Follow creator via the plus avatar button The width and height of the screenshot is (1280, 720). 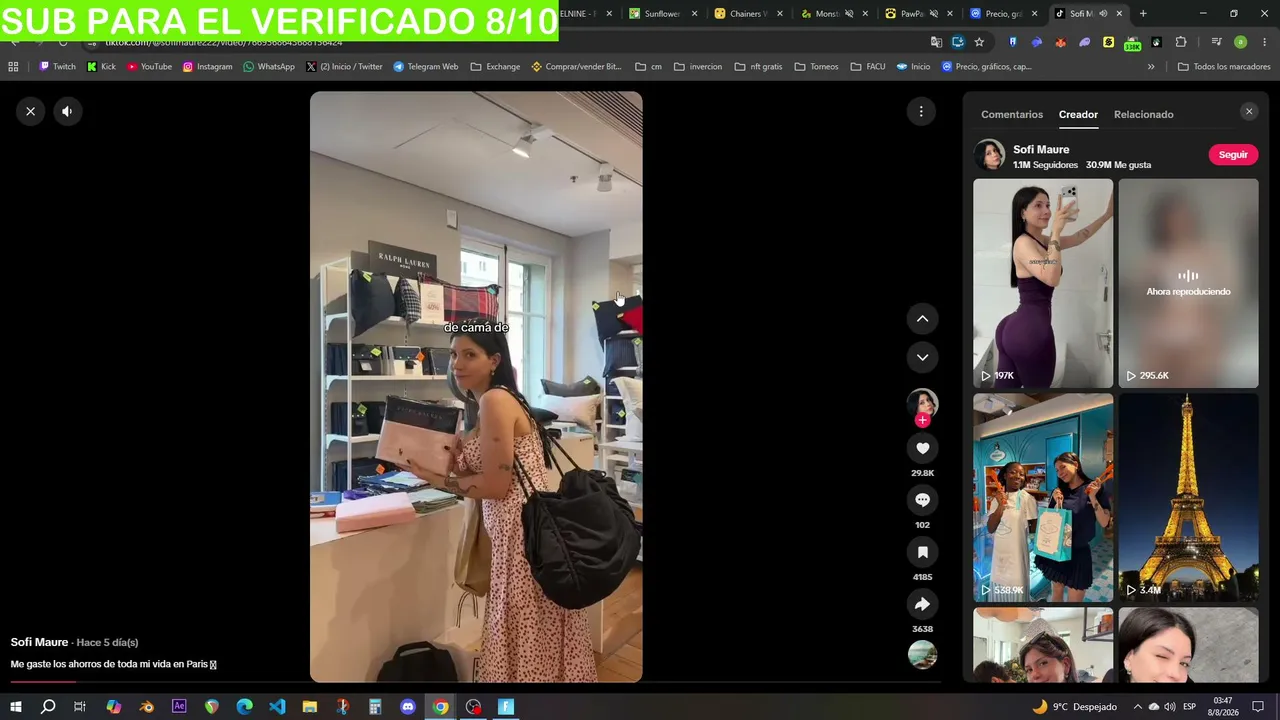[922, 420]
